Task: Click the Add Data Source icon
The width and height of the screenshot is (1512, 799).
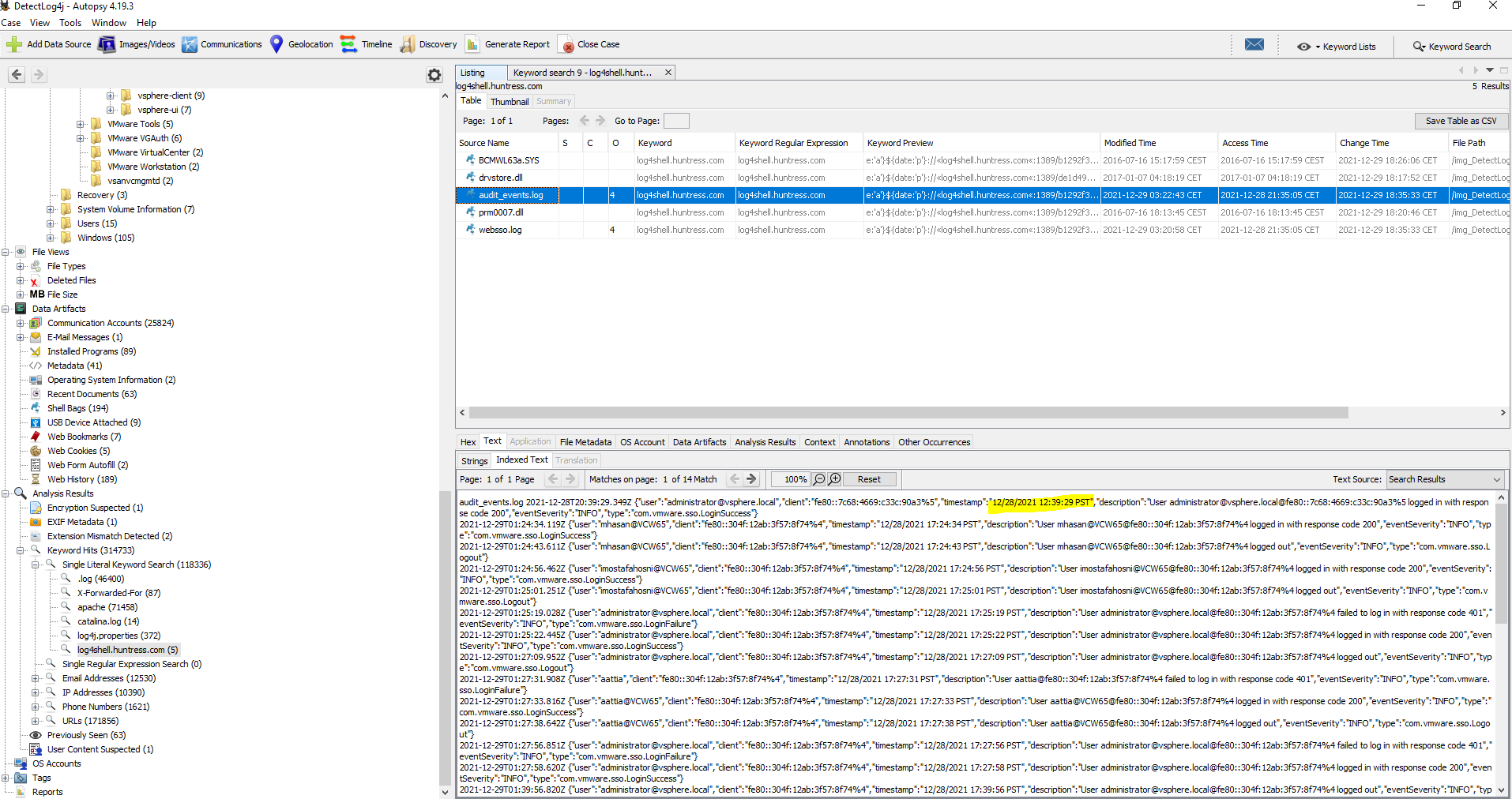Action: 14,44
